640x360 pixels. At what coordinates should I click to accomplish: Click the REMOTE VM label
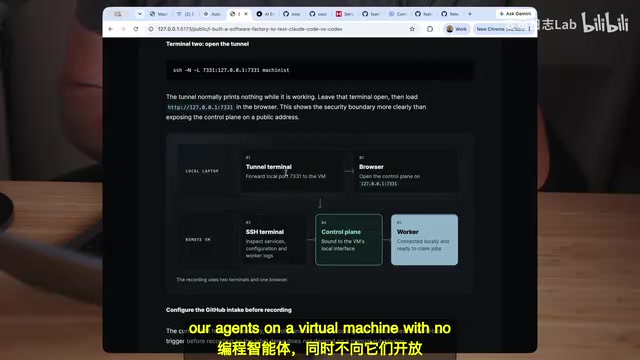point(198,240)
